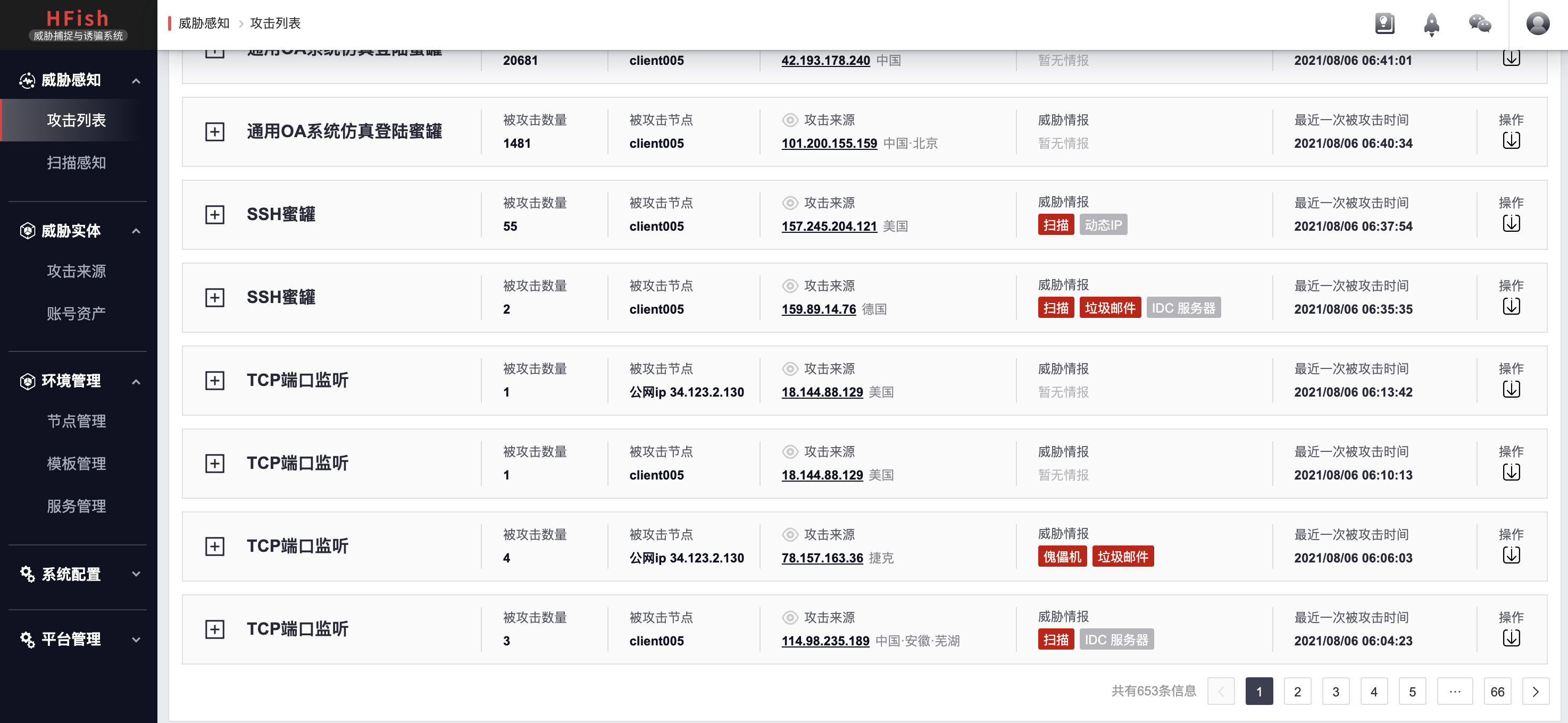Collapse the 威胁实体 sidebar section
Screen dimensions: 1568x723
pyautogui.click(x=136, y=231)
